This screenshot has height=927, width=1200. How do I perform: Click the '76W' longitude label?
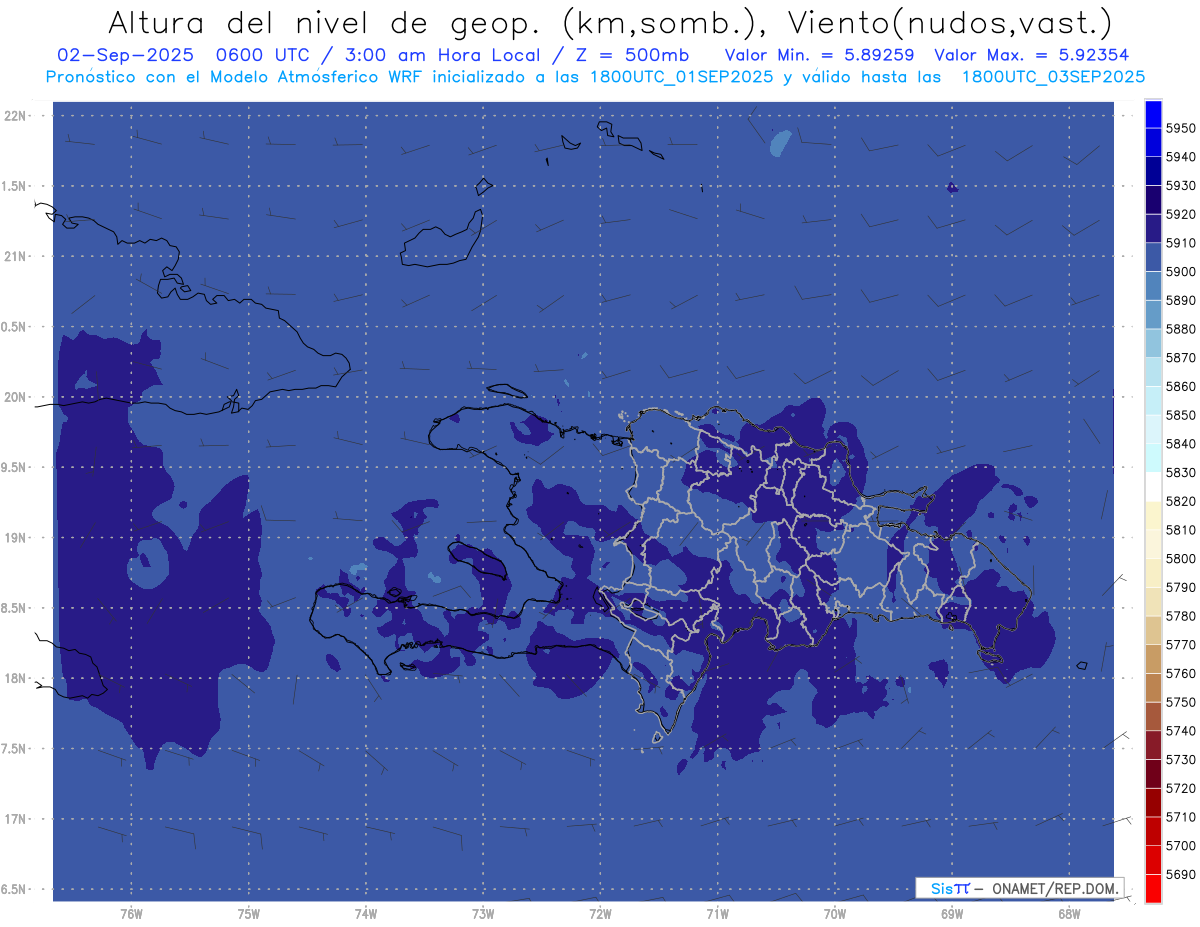pos(131,913)
